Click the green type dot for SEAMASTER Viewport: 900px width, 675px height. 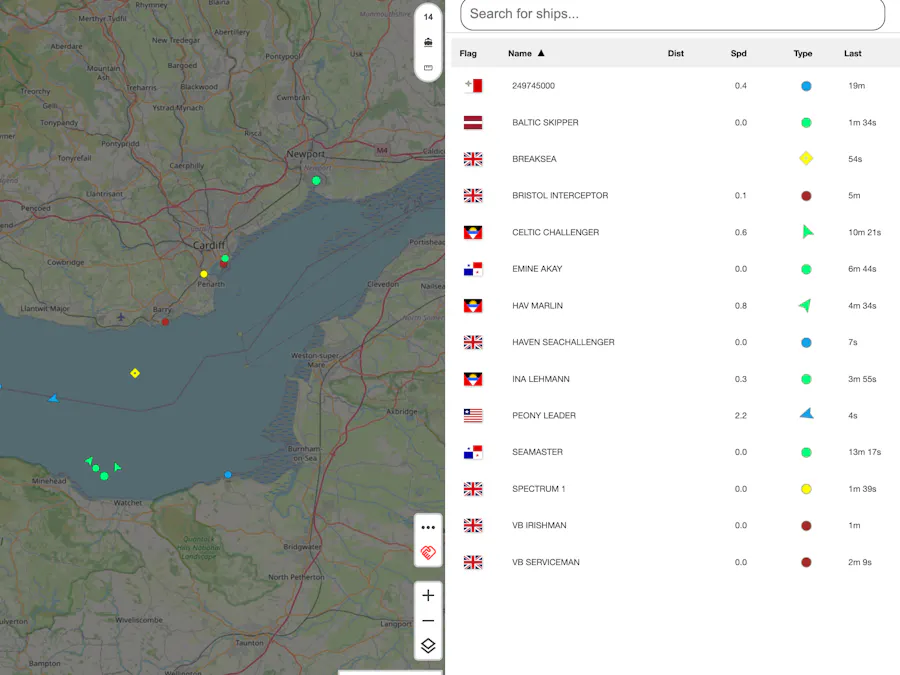point(806,452)
